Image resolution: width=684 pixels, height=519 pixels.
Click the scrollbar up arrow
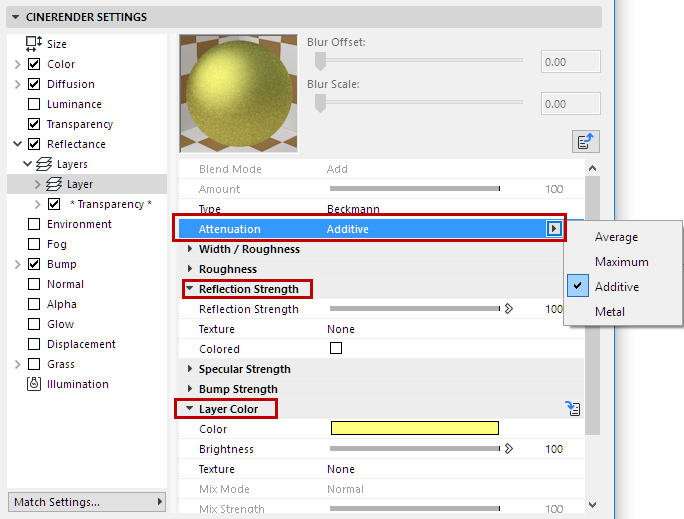point(592,168)
